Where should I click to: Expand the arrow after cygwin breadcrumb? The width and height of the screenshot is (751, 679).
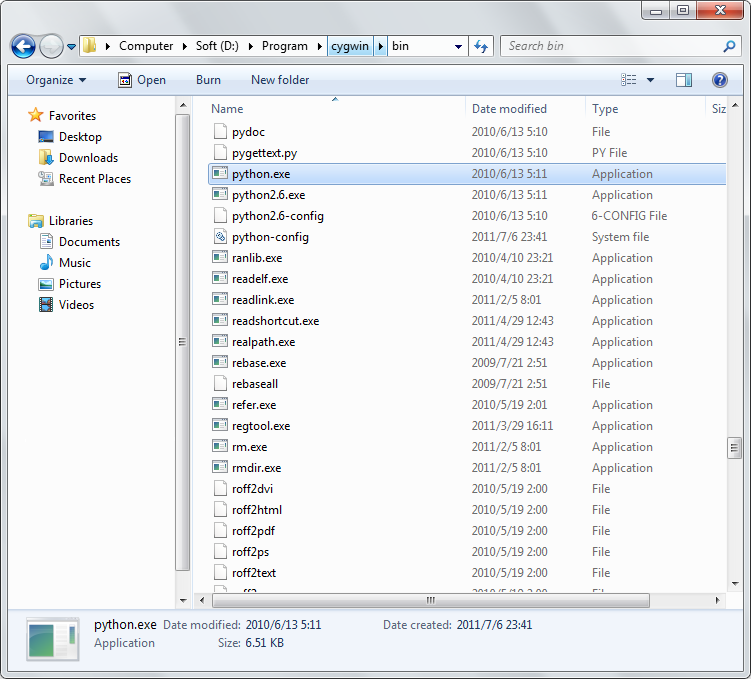point(380,46)
